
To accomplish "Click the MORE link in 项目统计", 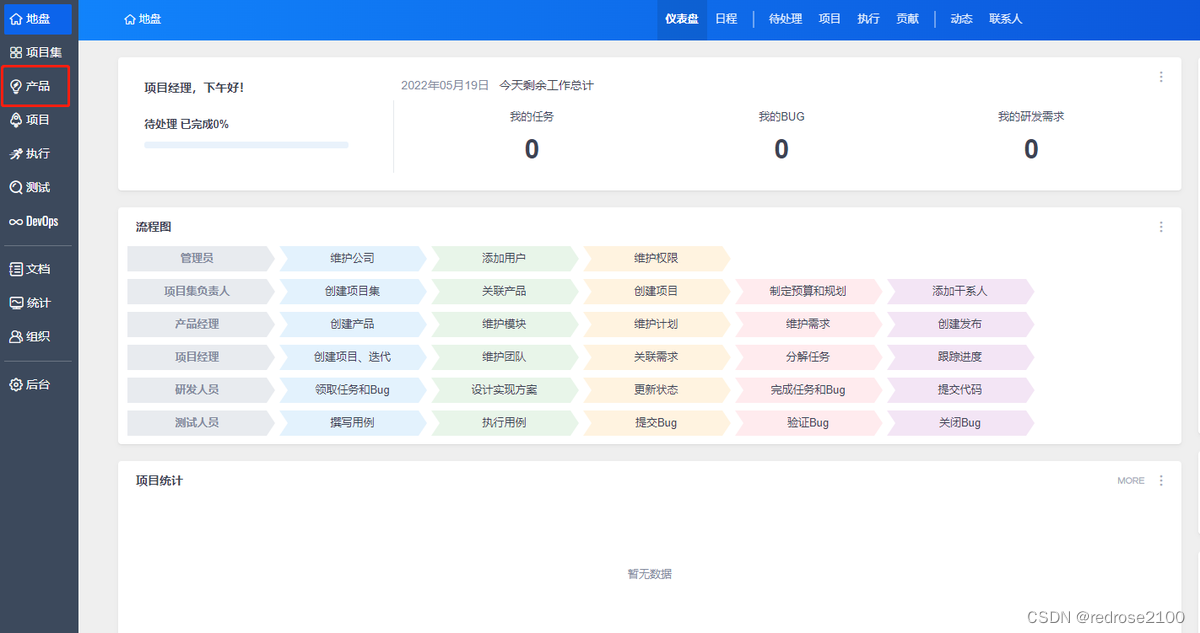I will (x=1131, y=481).
